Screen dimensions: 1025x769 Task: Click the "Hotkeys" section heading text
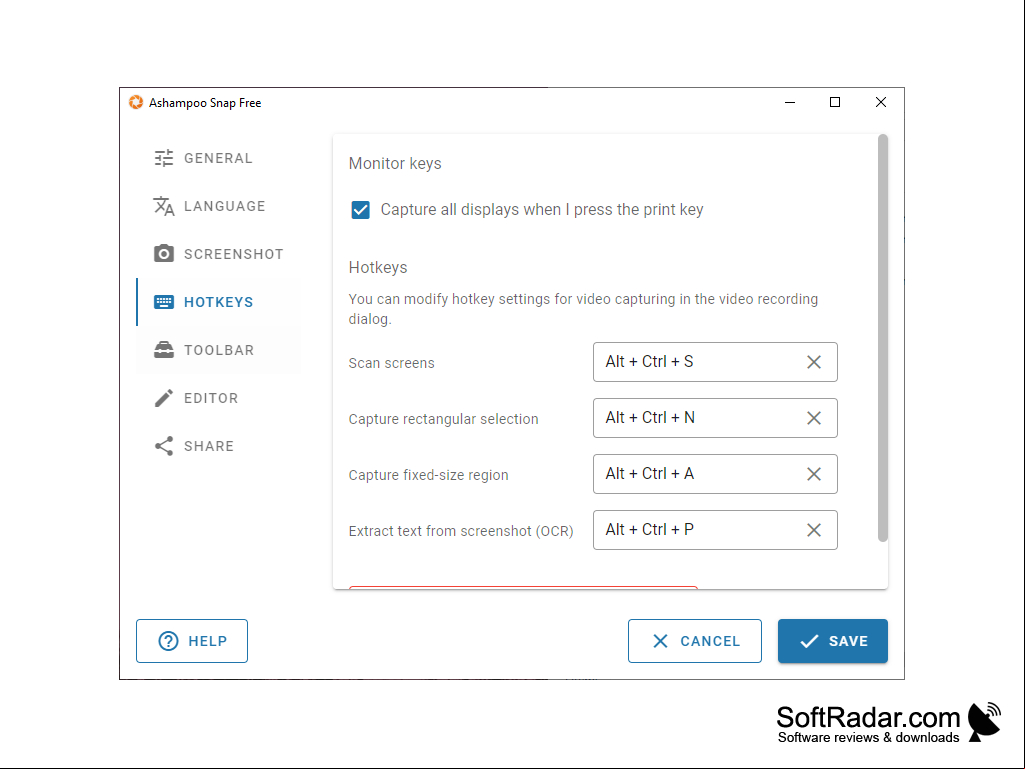[378, 267]
